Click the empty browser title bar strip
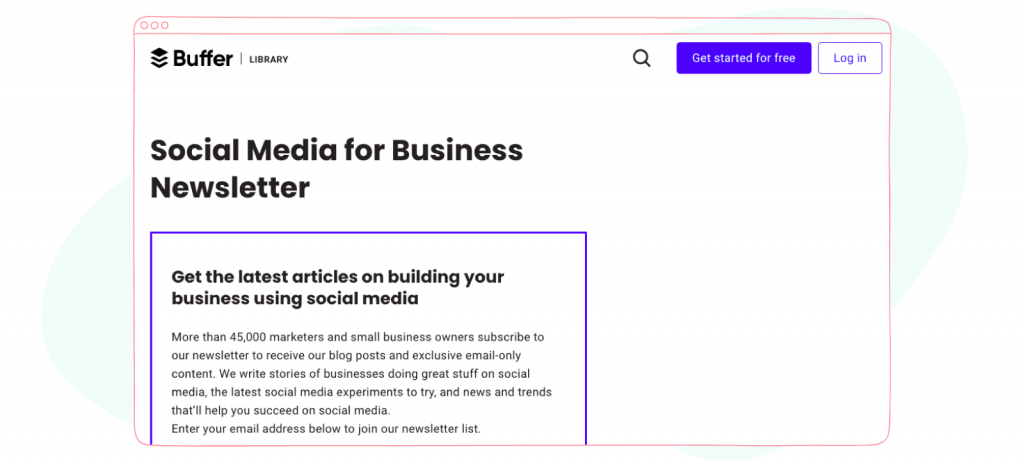The height and width of the screenshot is (461, 1024). [x=522, y=26]
